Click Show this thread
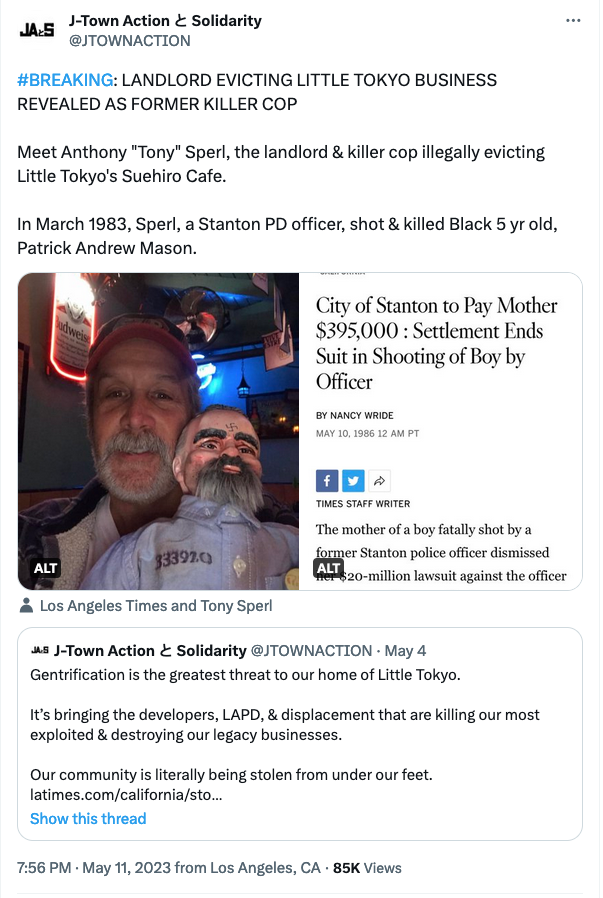This screenshot has width=603, height=898. [88, 819]
